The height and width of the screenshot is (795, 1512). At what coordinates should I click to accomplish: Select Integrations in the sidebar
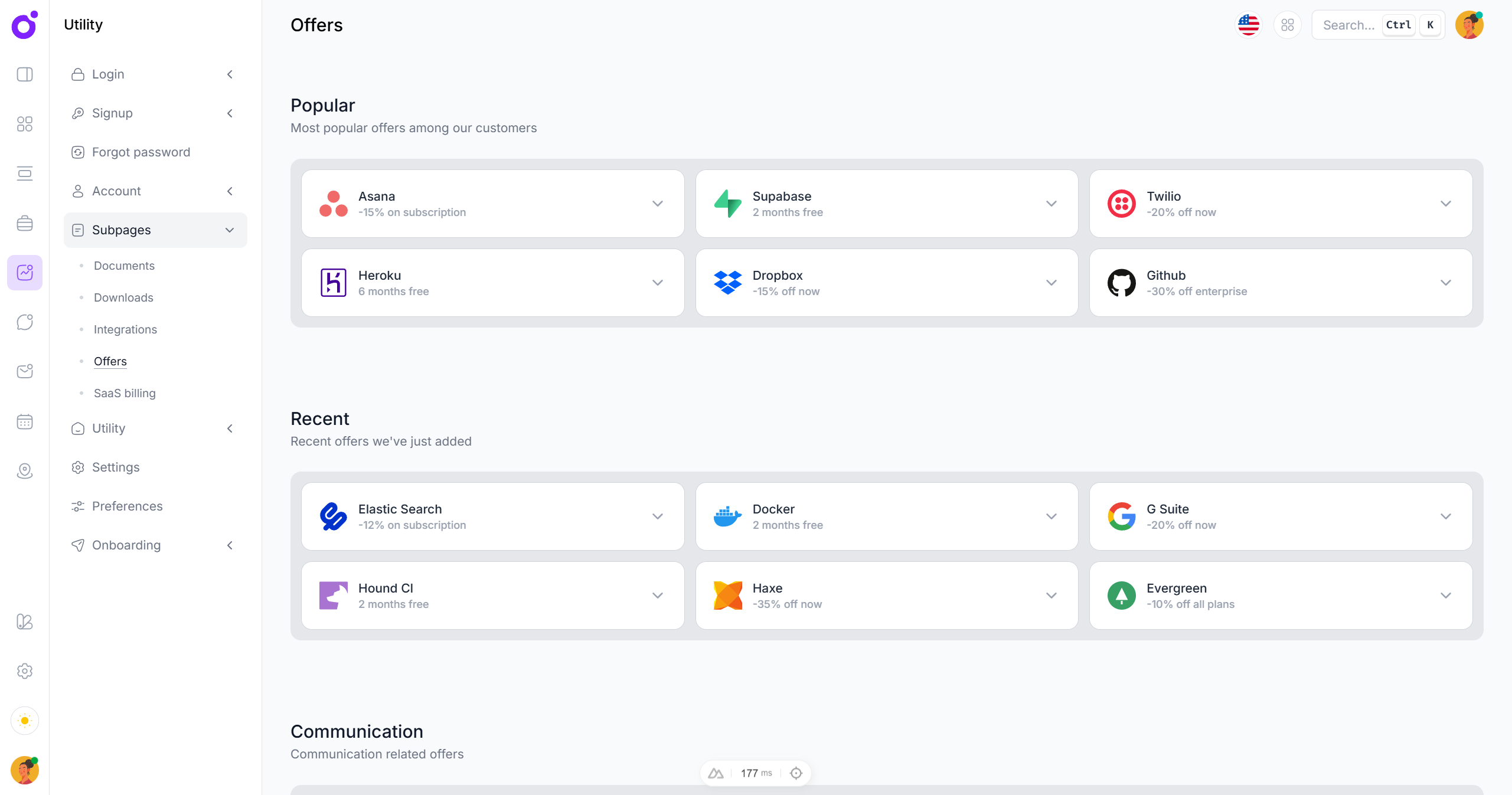click(125, 329)
